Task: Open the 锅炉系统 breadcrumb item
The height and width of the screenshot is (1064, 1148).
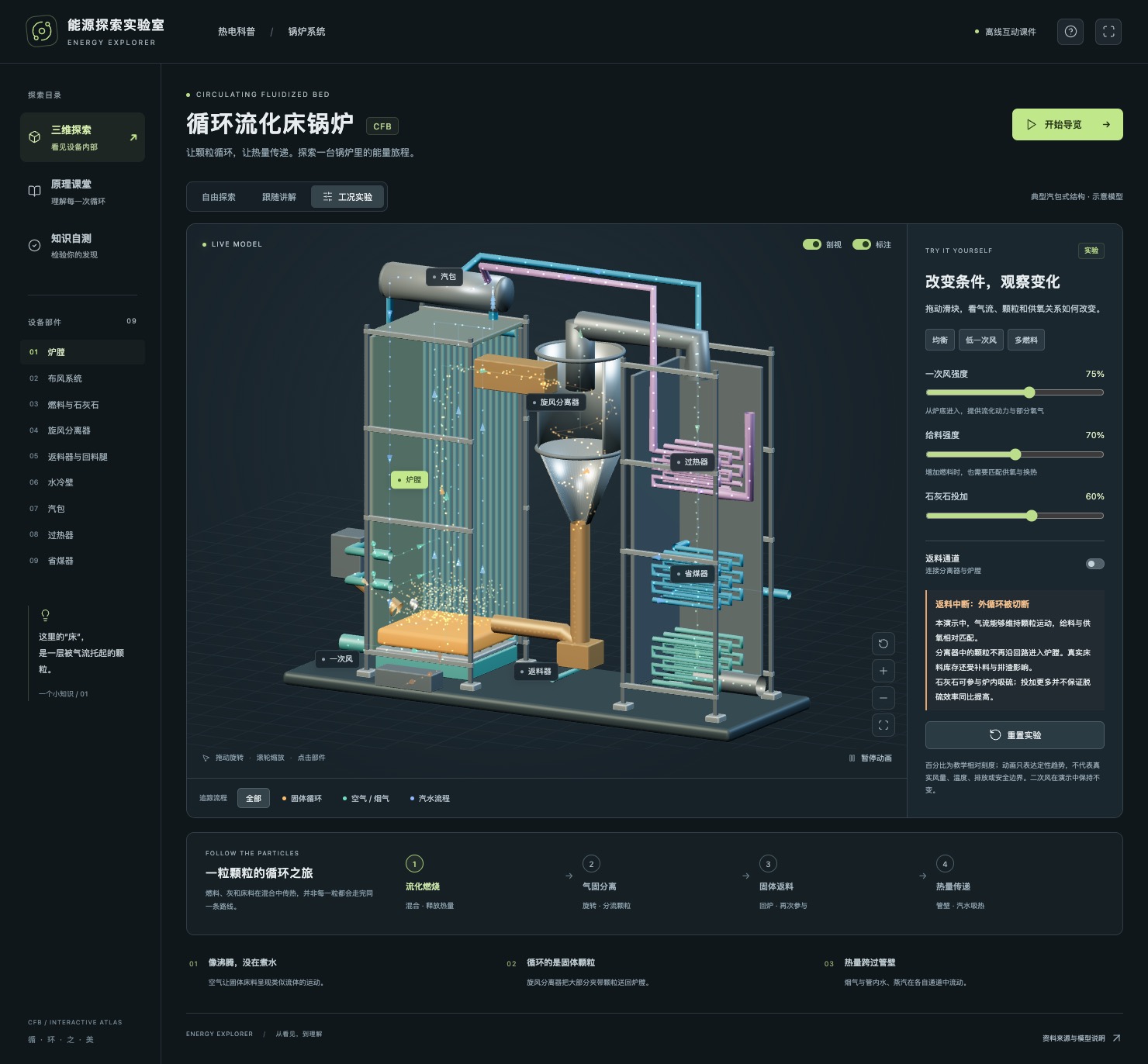Action: pos(306,32)
